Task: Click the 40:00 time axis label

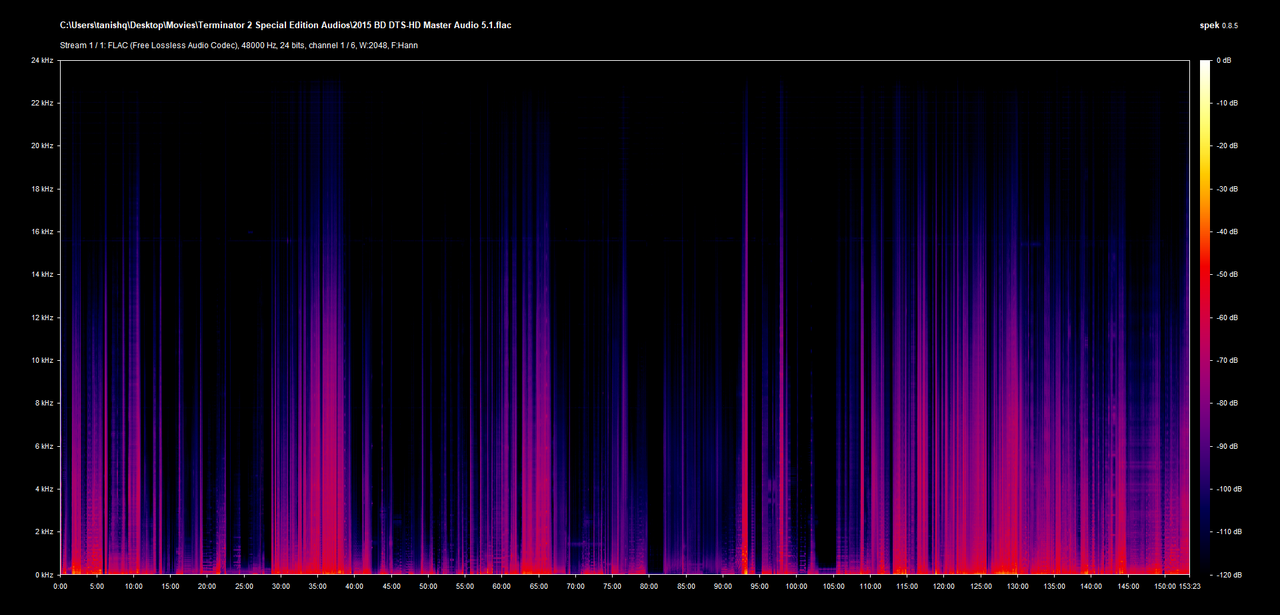Action: pos(355,587)
